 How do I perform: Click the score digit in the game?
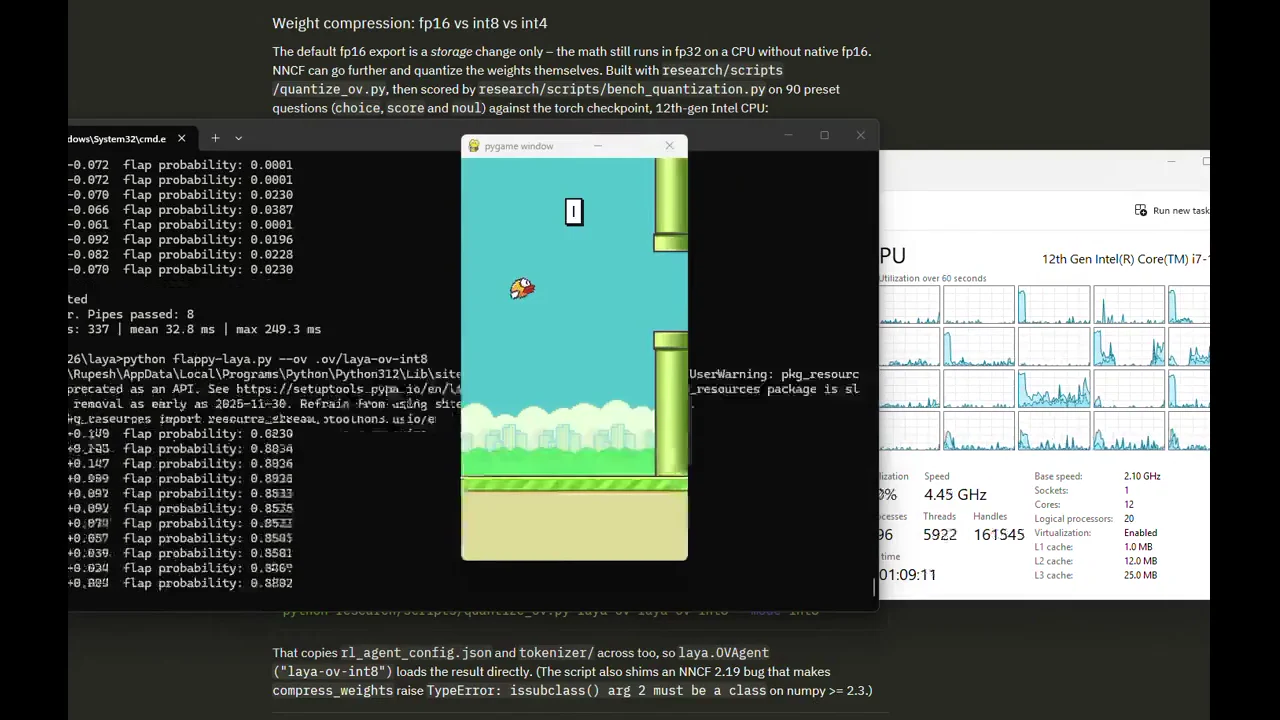click(574, 211)
